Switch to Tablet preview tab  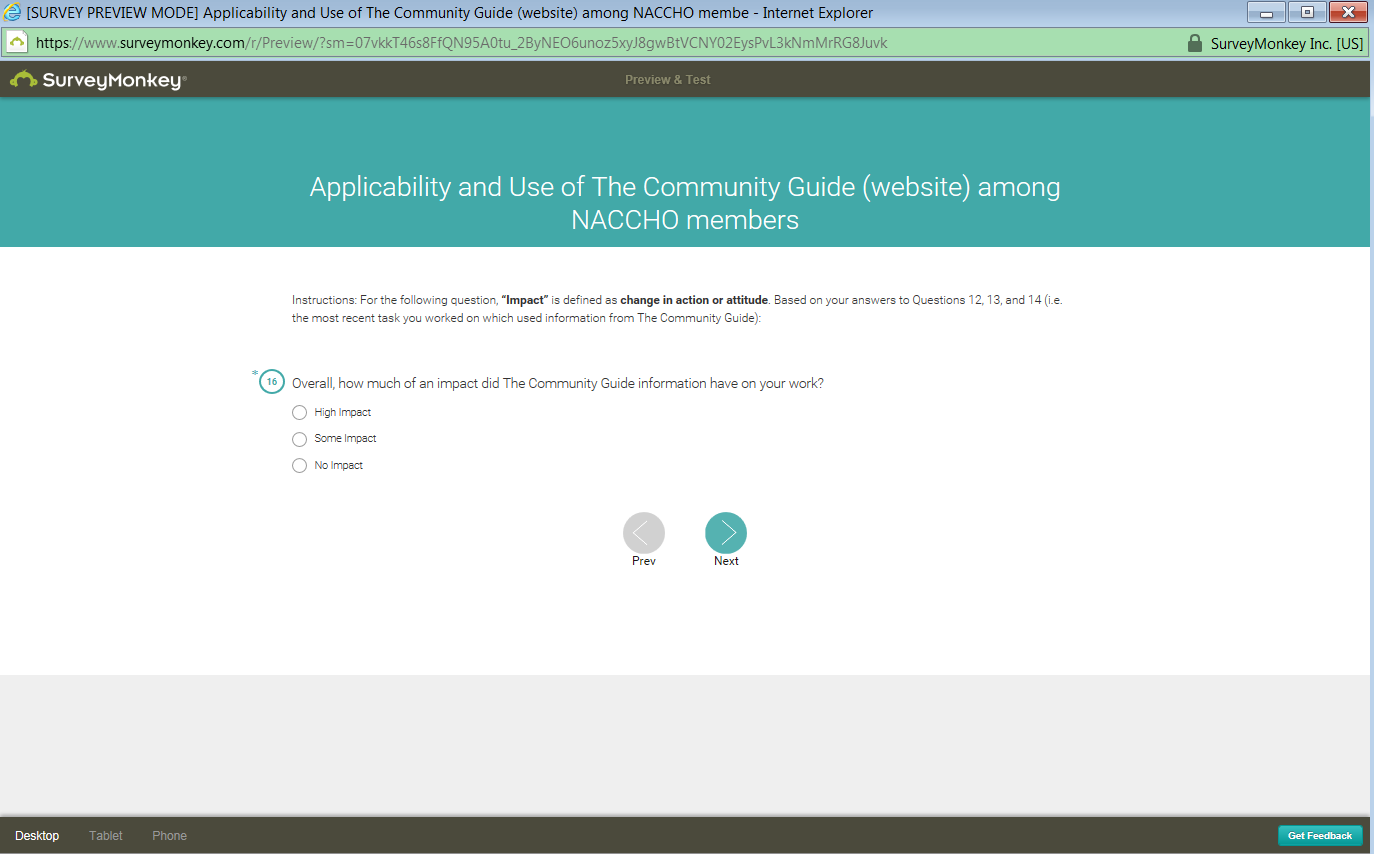point(106,836)
